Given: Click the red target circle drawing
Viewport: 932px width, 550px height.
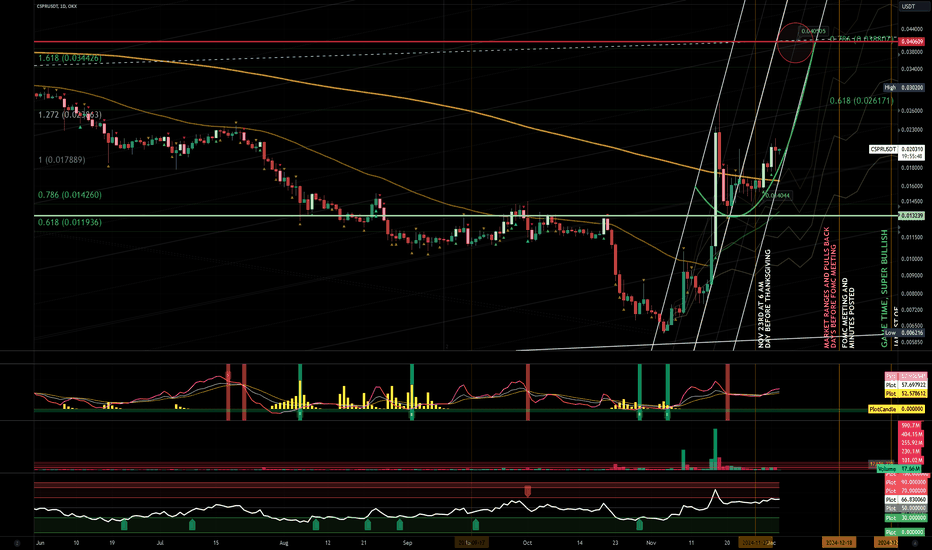Looking at the screenshot, I should [795, 43].
